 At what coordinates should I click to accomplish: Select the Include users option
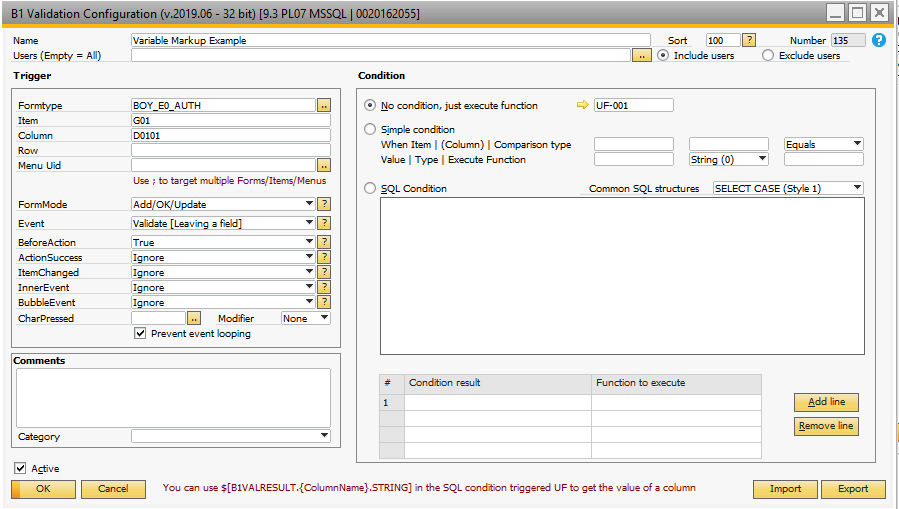[x=663, y=56]
